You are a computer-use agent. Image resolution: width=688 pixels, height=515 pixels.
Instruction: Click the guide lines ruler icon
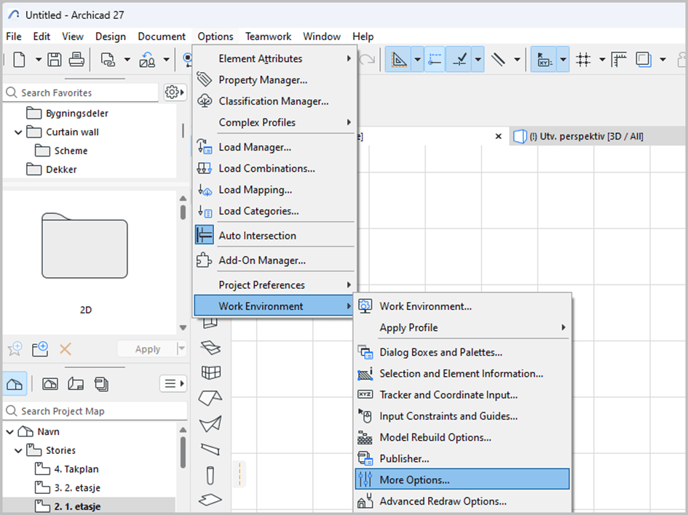[x=619, y=59]
